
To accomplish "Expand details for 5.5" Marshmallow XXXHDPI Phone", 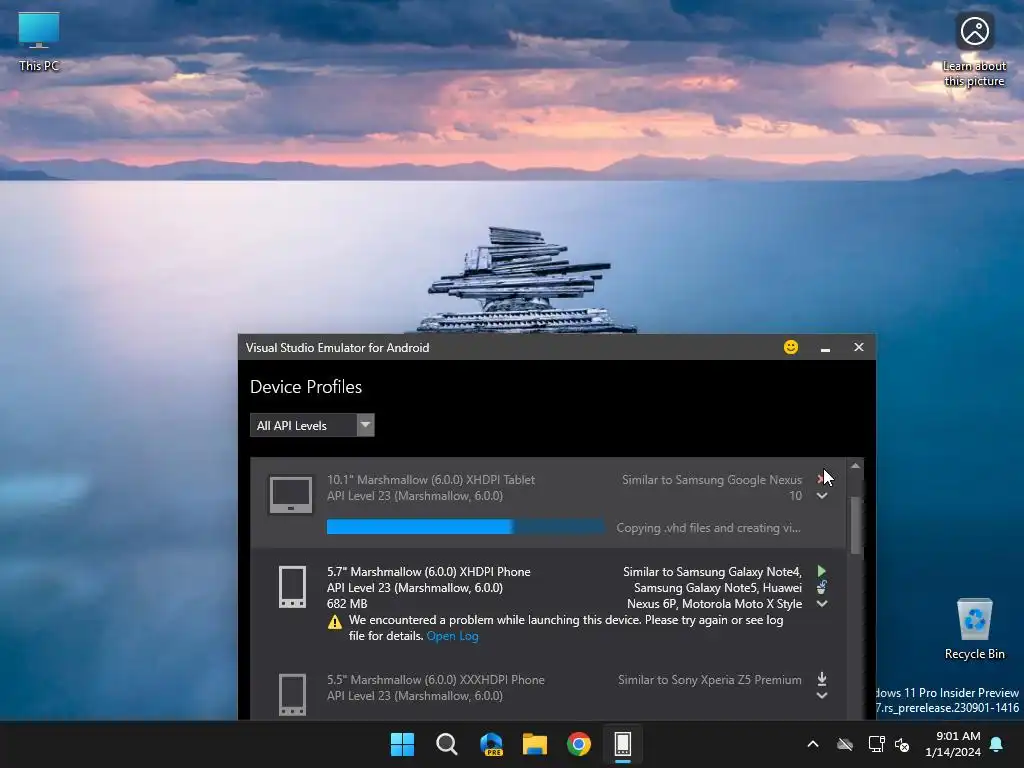I will pyautogui.click(x=822, y=696).
